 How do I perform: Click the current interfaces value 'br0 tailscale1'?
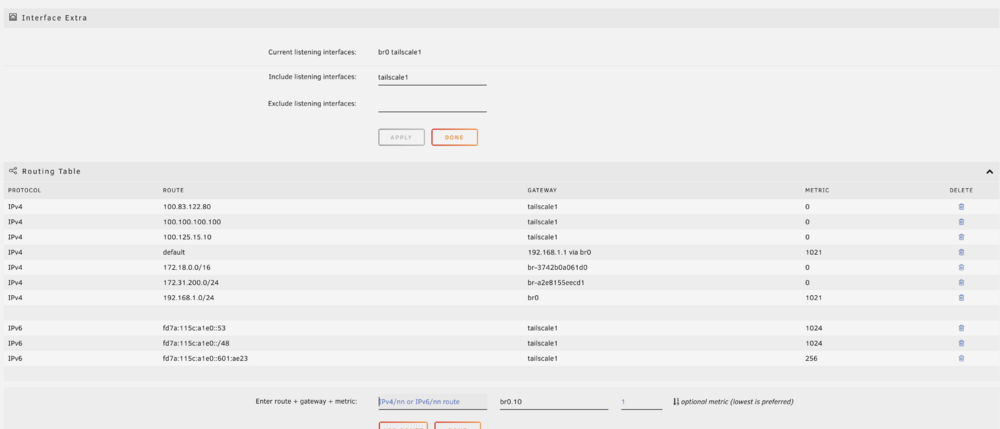[x=400, y=52]
